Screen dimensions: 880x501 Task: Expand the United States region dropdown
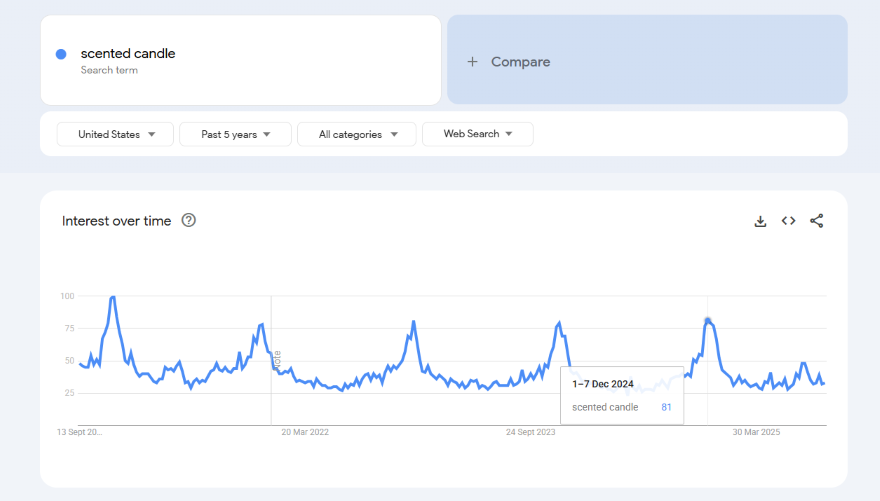click(115, 134)
